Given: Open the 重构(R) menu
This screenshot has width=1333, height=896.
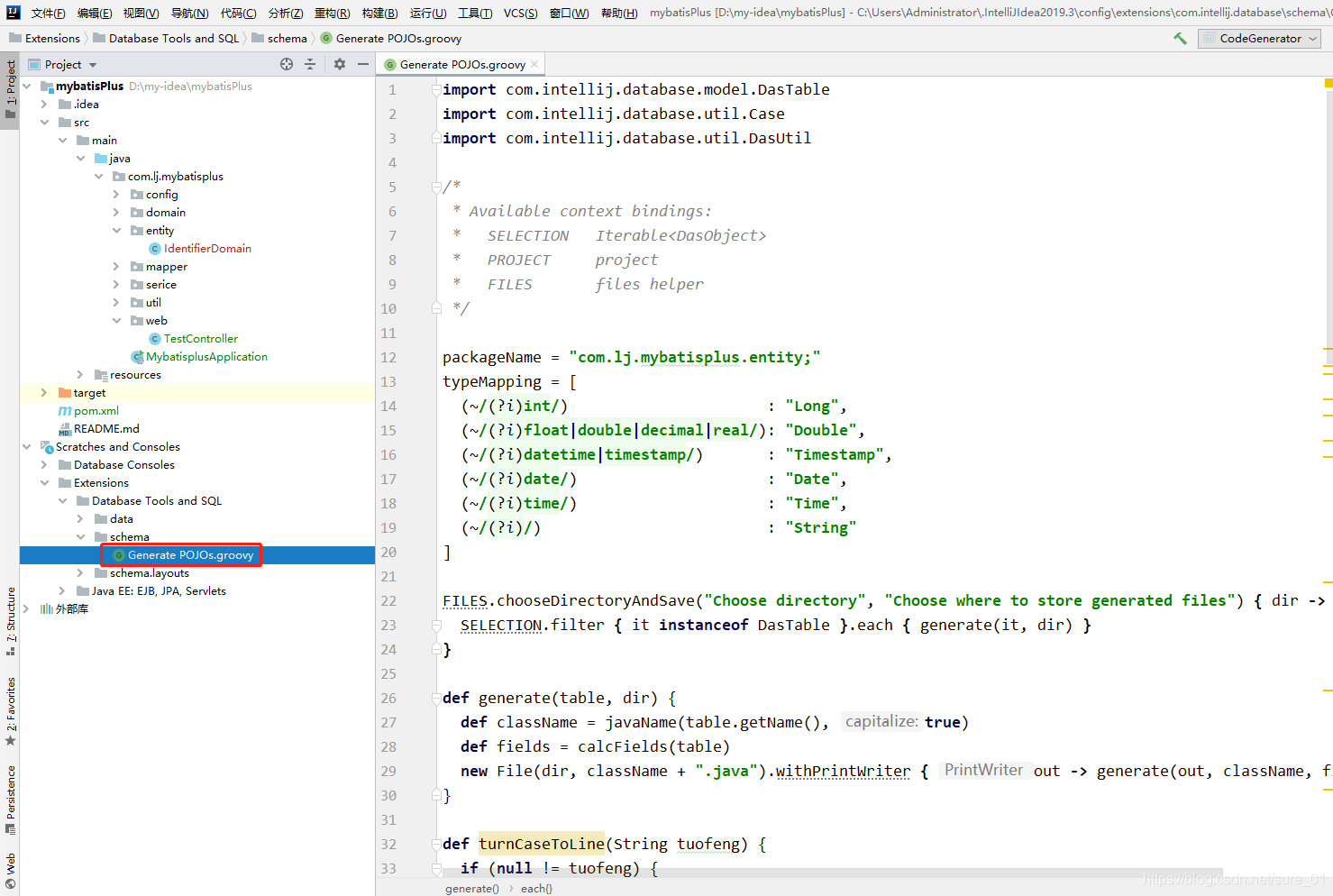Looking at the screenshot, I should tap(332, 13).
